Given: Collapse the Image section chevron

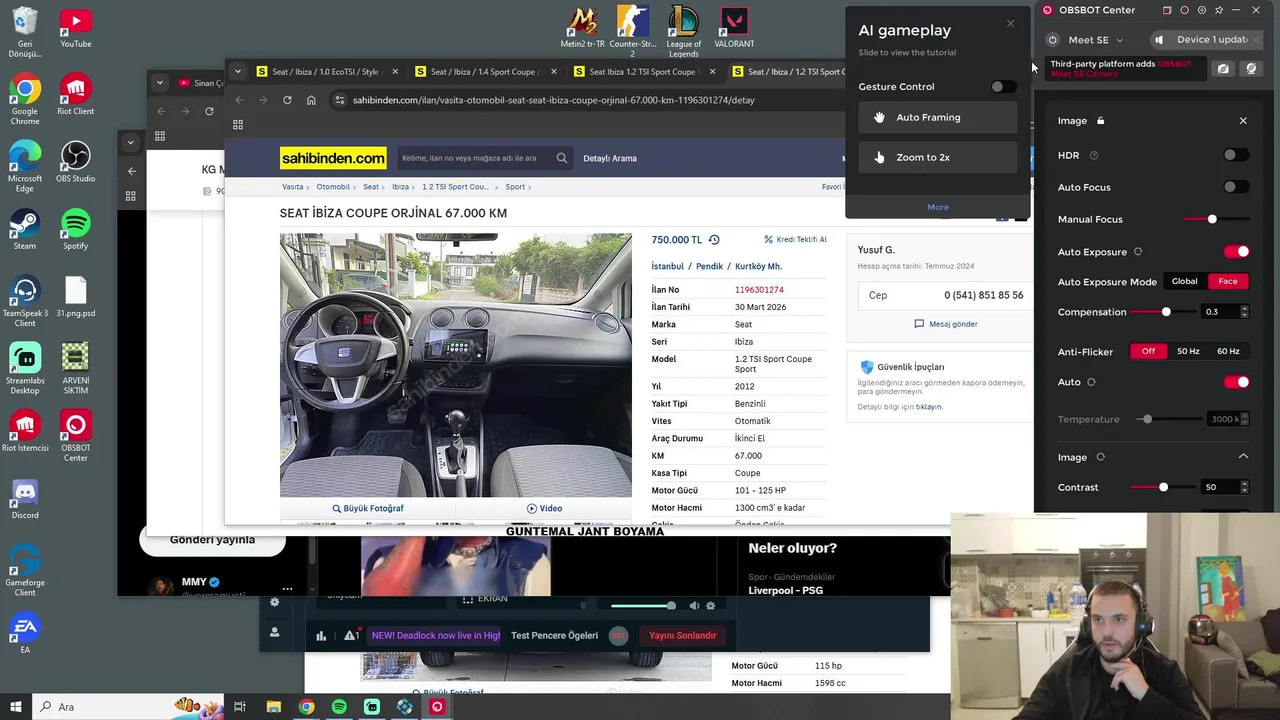Looking at the screenshot, I should tap(1243, 457).
